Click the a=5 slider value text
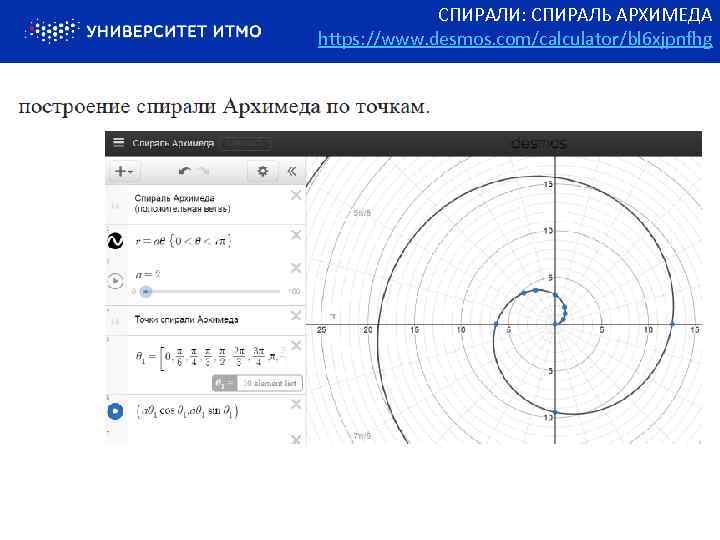Image resolution: width=720 pixels, height=540 pixels. (148, 275)
